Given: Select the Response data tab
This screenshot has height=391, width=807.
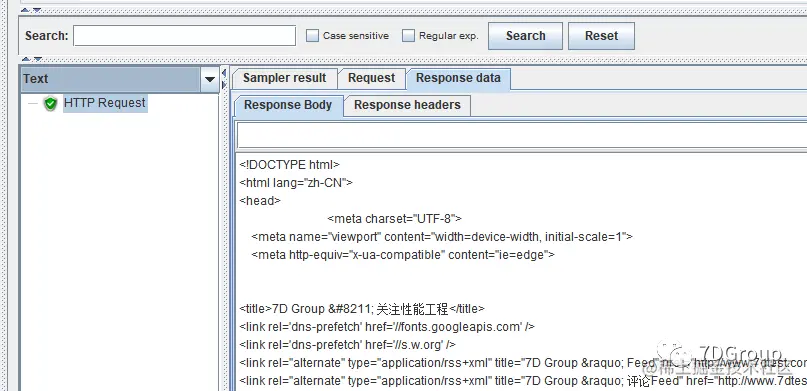Looking at the screenshot, I should (x=458, y=78).
